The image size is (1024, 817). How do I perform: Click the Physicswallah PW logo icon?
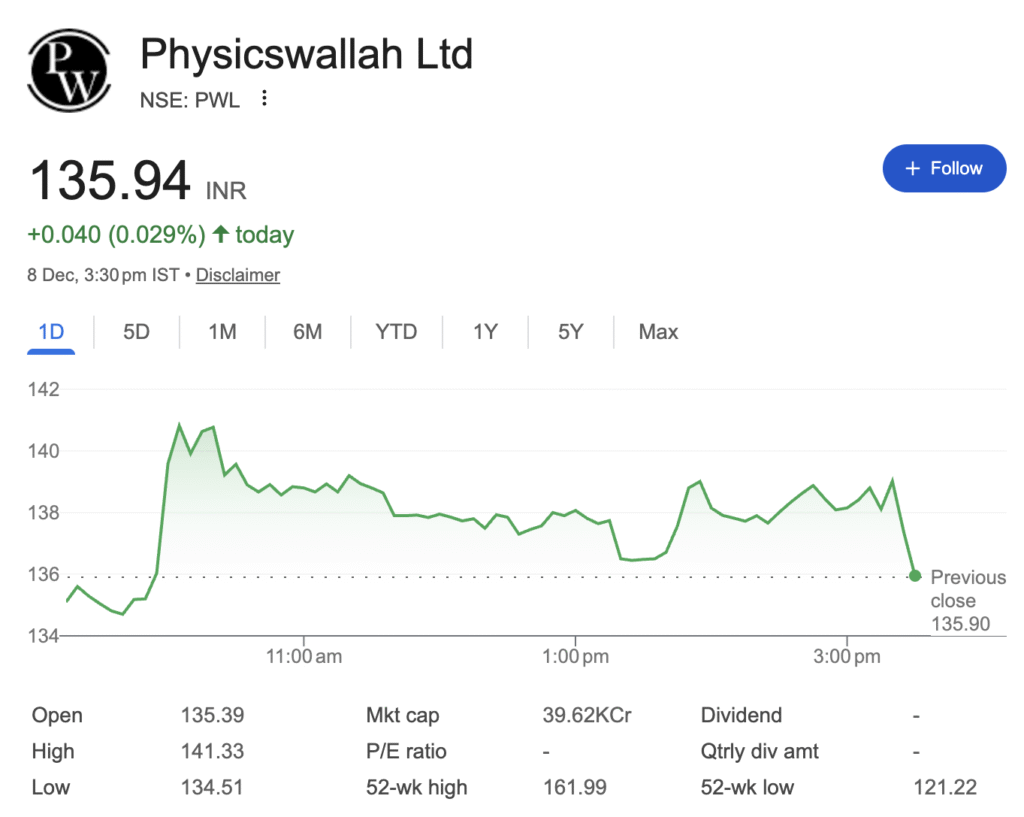(68, 69)
